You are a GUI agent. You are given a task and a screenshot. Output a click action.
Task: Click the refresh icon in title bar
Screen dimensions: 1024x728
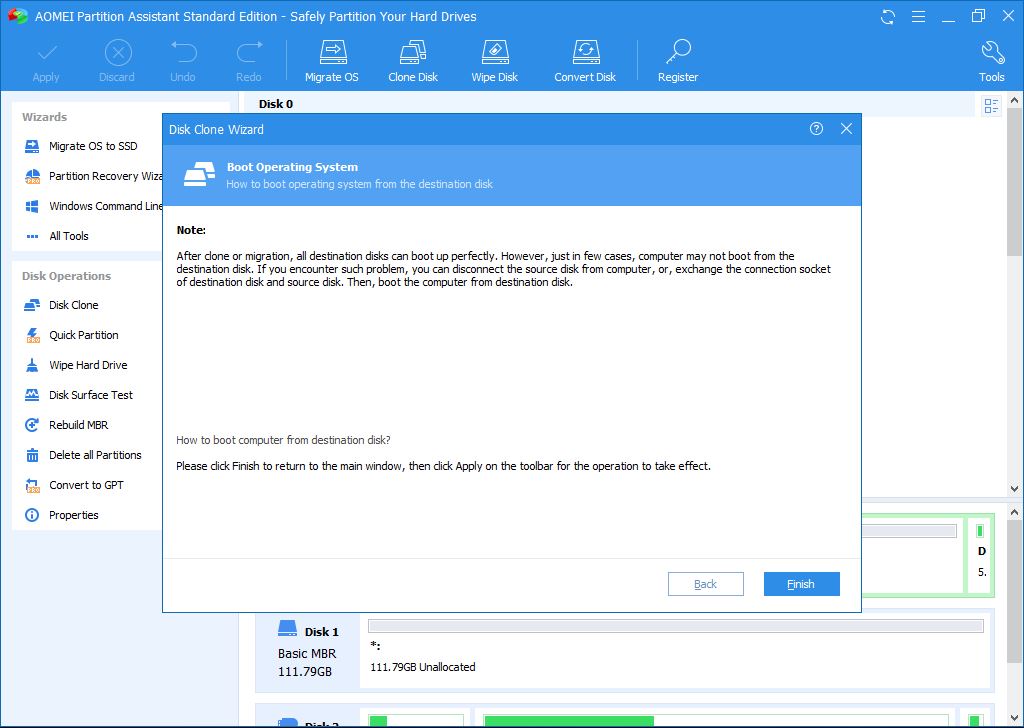click(x=888, y=17)
